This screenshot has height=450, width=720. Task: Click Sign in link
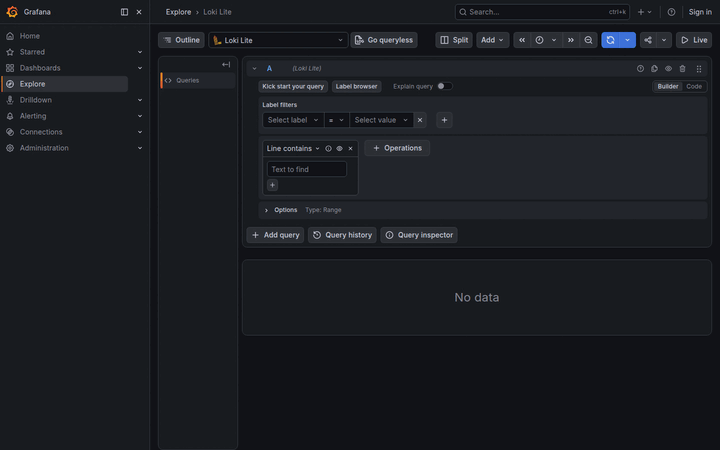click(x=700, y=12)
